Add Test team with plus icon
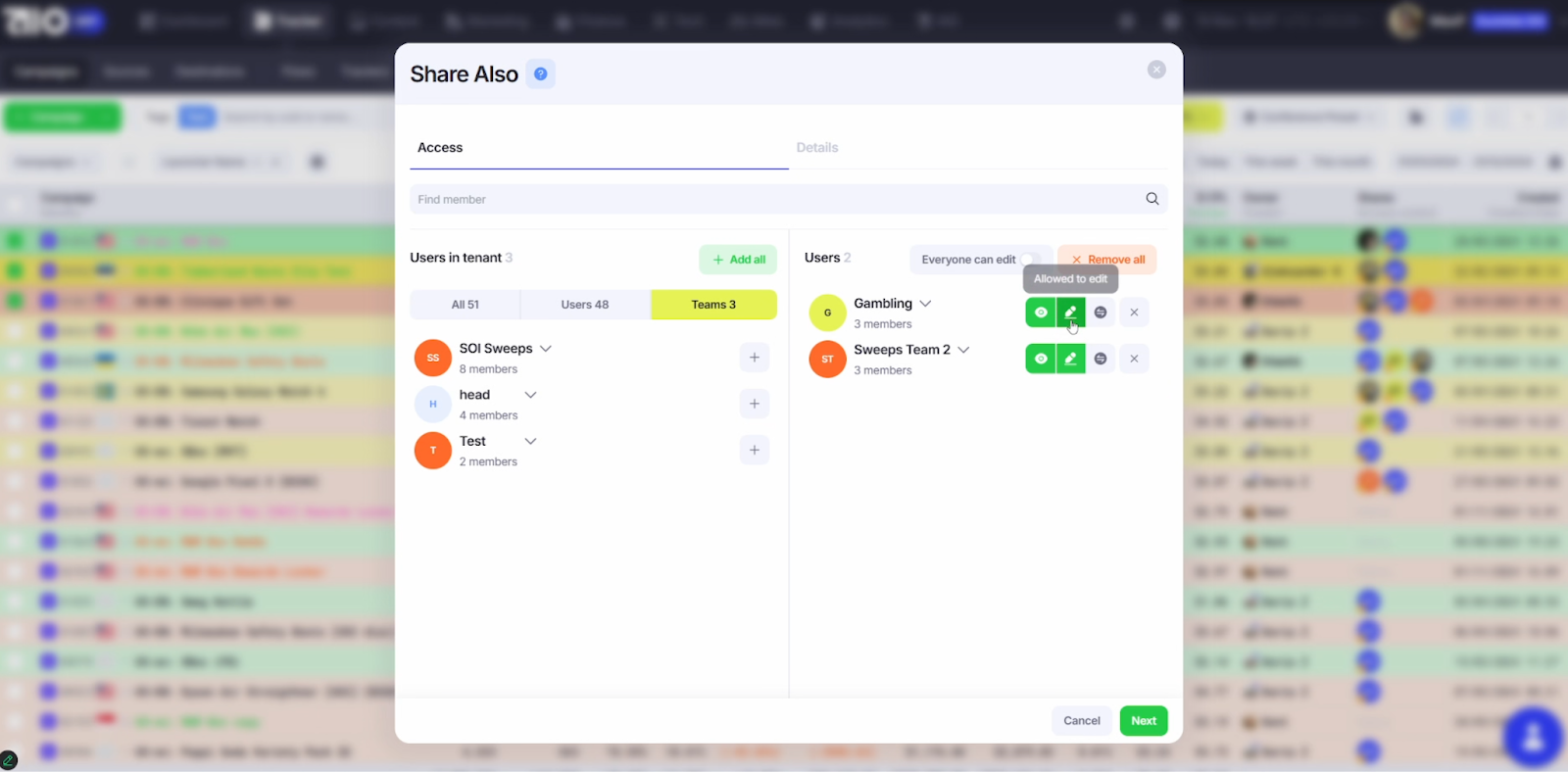This screenshot has width=1568, height=772. click(x=754, y=450)
